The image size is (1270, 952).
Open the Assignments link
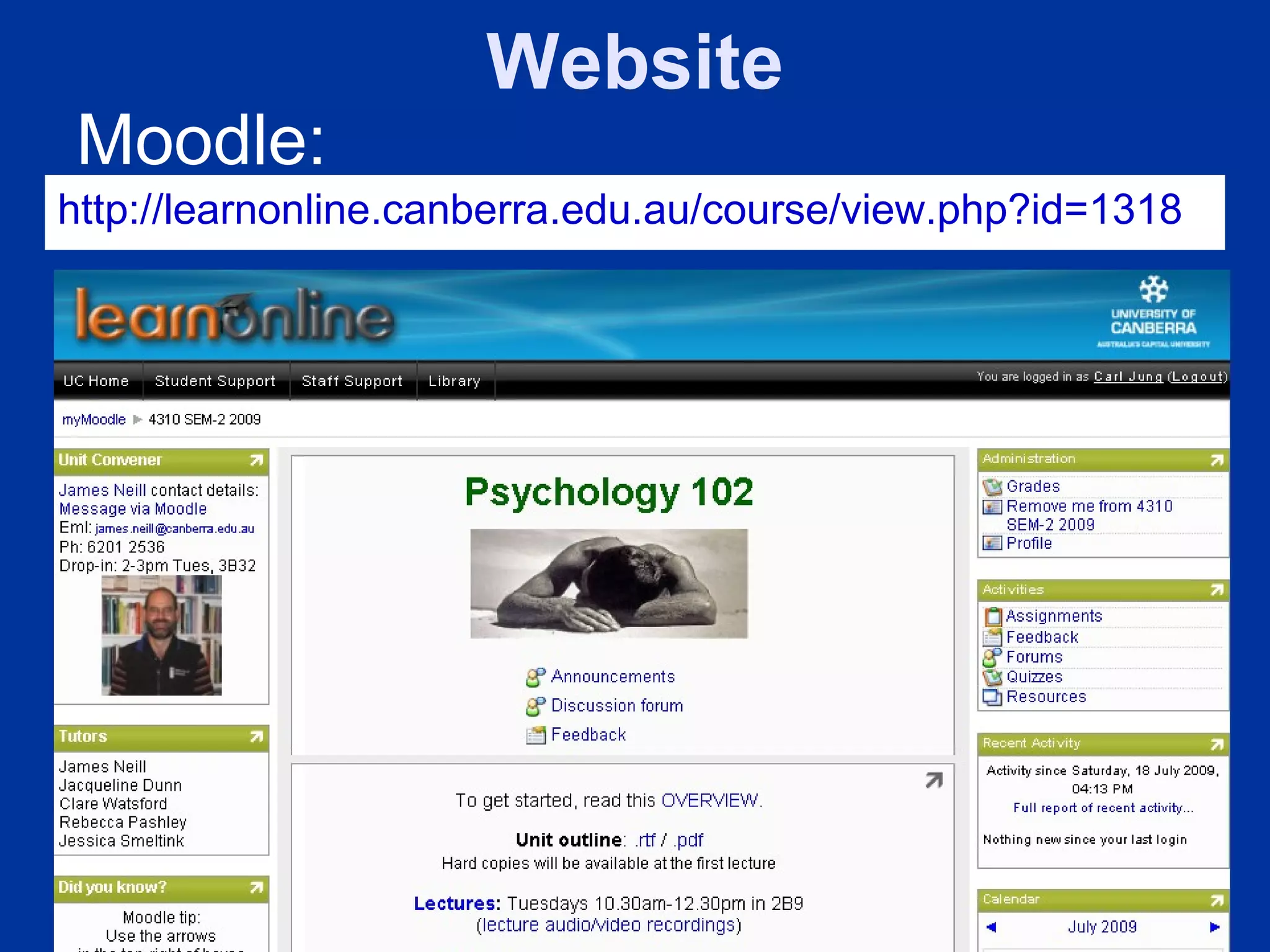coord(1054,616)
